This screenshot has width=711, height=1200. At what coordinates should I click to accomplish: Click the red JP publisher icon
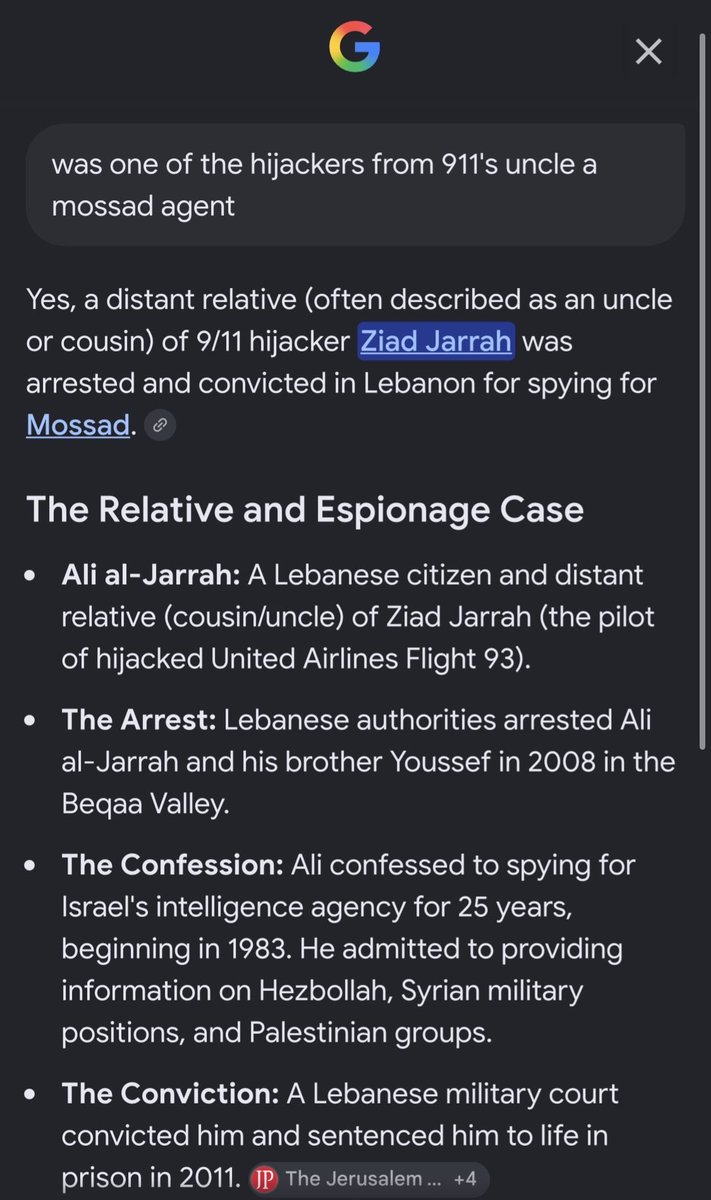262,1179
